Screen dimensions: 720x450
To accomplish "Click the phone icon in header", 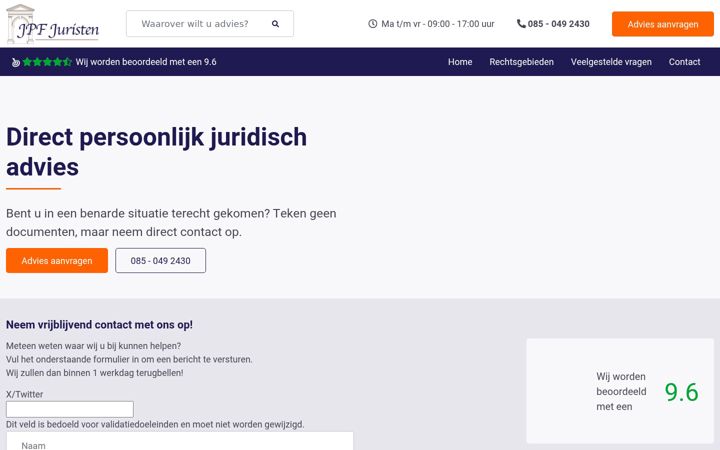I will (521, 23).
